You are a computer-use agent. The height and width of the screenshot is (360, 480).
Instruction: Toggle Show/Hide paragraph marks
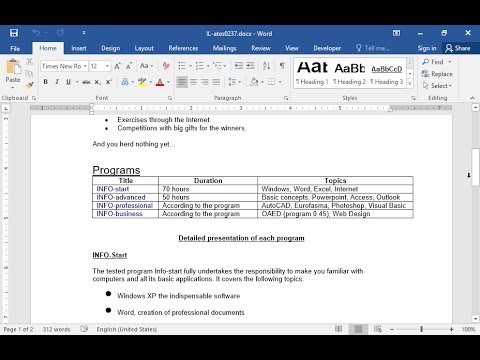282,66
